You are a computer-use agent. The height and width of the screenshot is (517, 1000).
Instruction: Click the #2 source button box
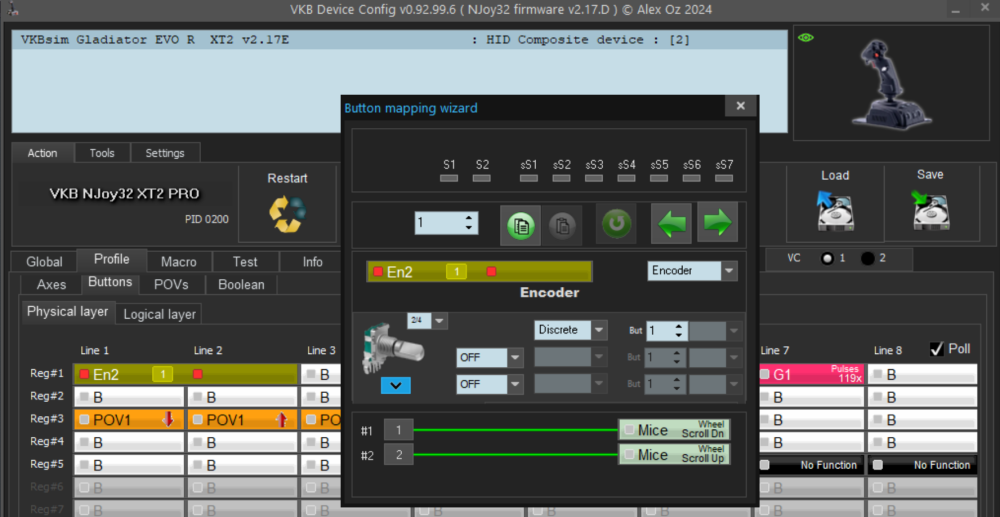(x=399, y=455)
